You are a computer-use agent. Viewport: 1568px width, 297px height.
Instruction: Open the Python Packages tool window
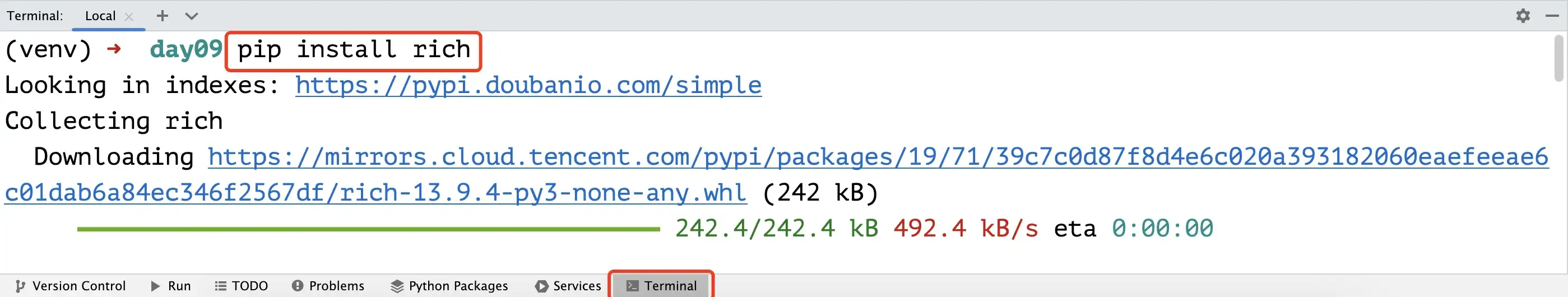[449, 286]
